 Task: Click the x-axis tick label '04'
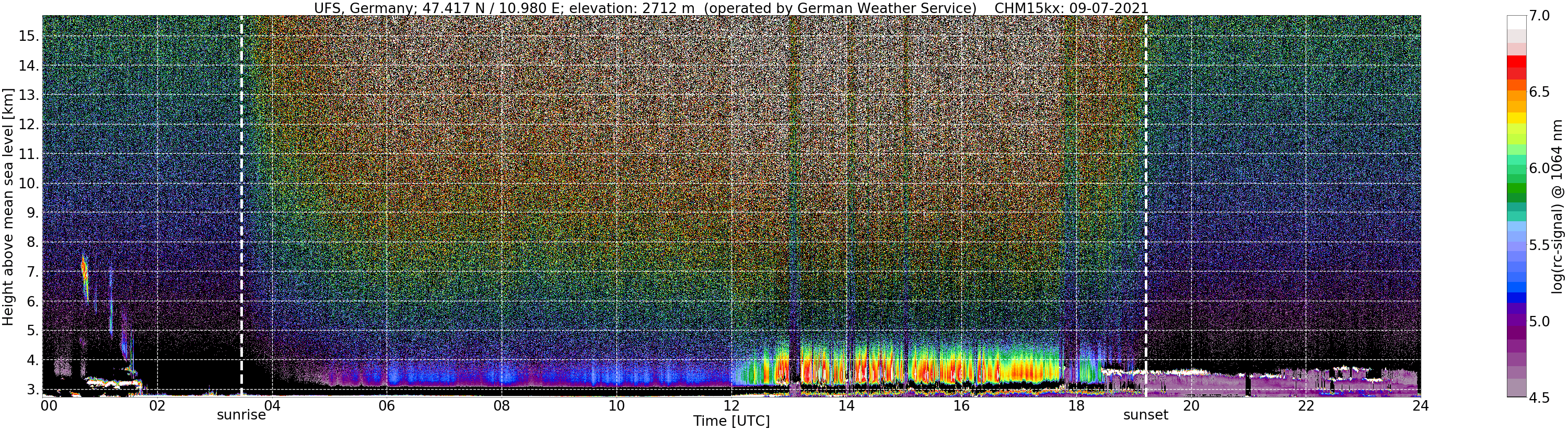(x=272, y=406)
